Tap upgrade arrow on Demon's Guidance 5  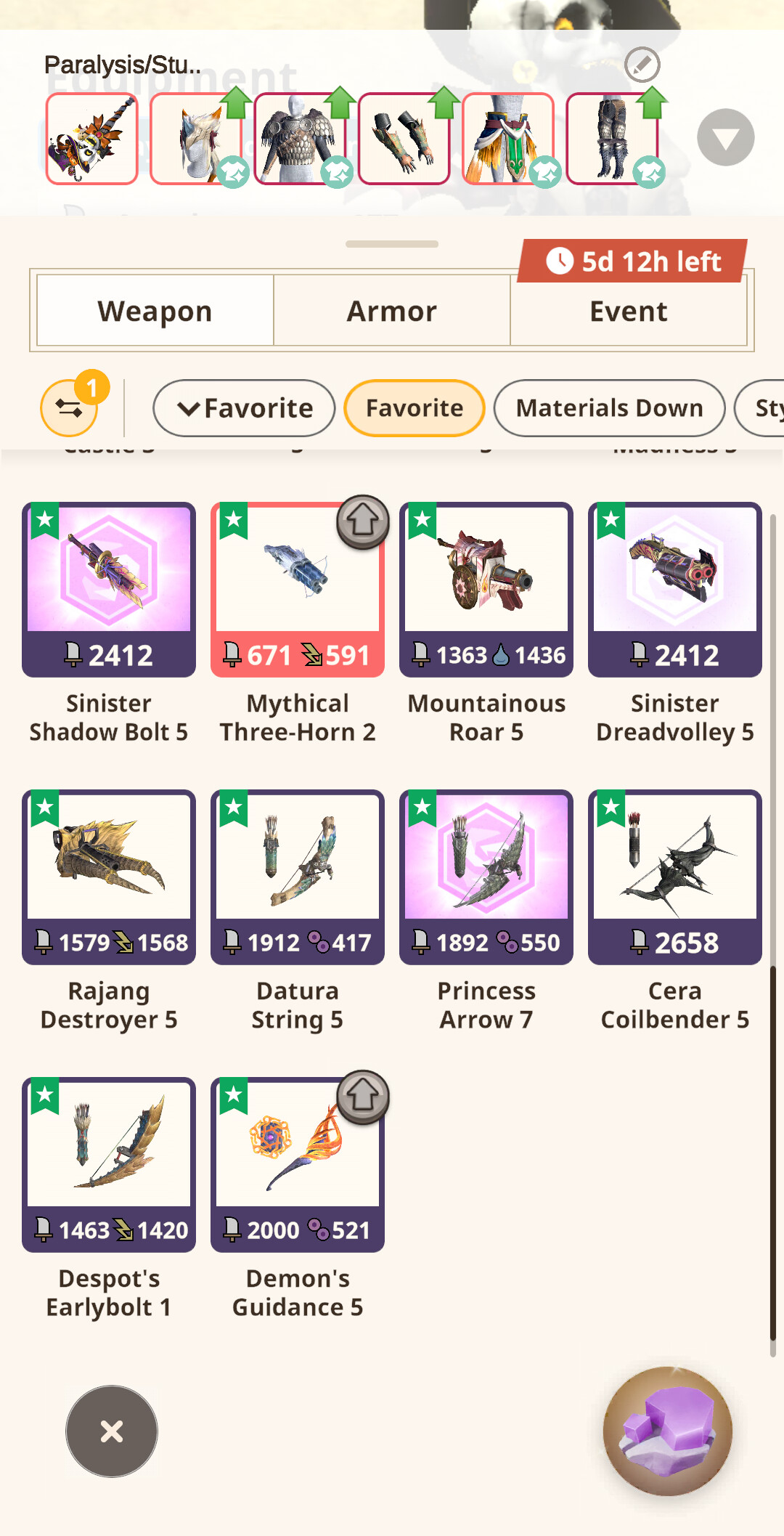(363, 1097)
